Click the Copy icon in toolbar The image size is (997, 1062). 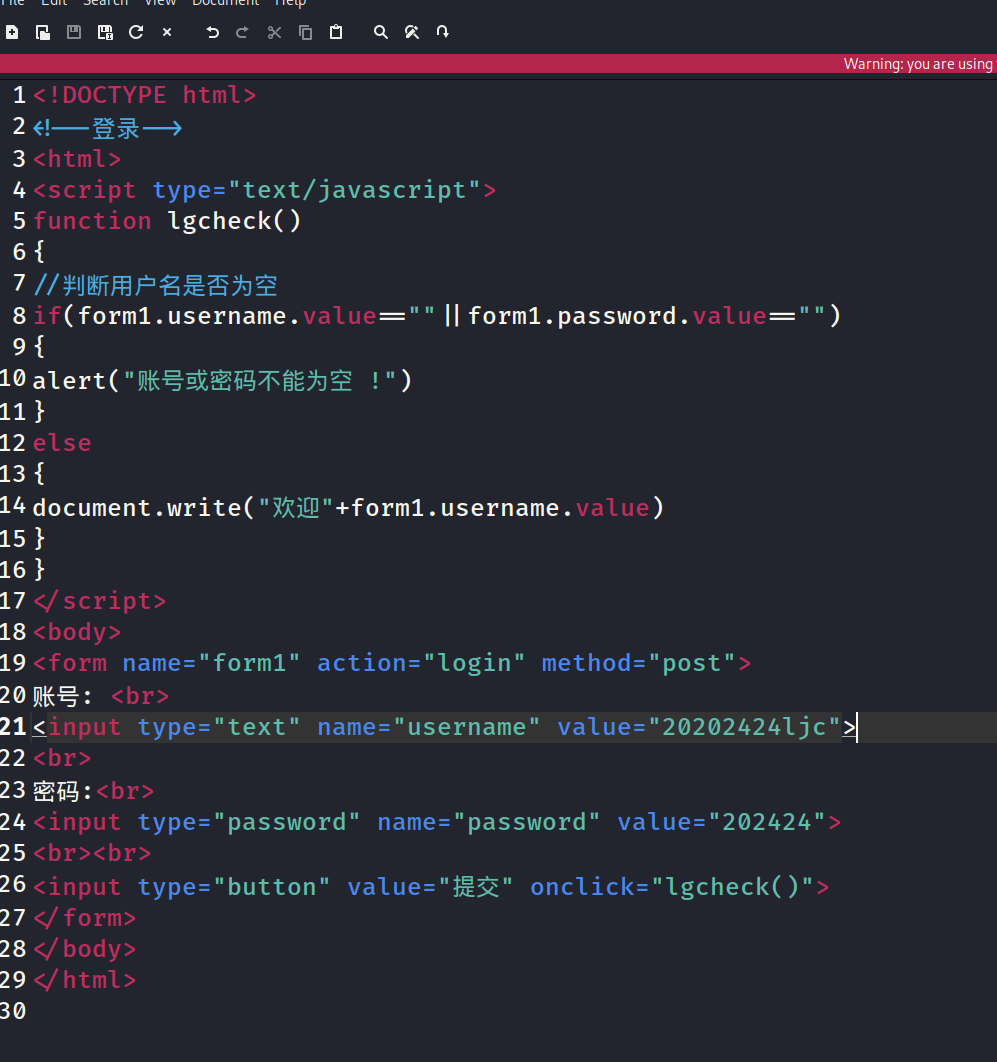tap(305, 32)
